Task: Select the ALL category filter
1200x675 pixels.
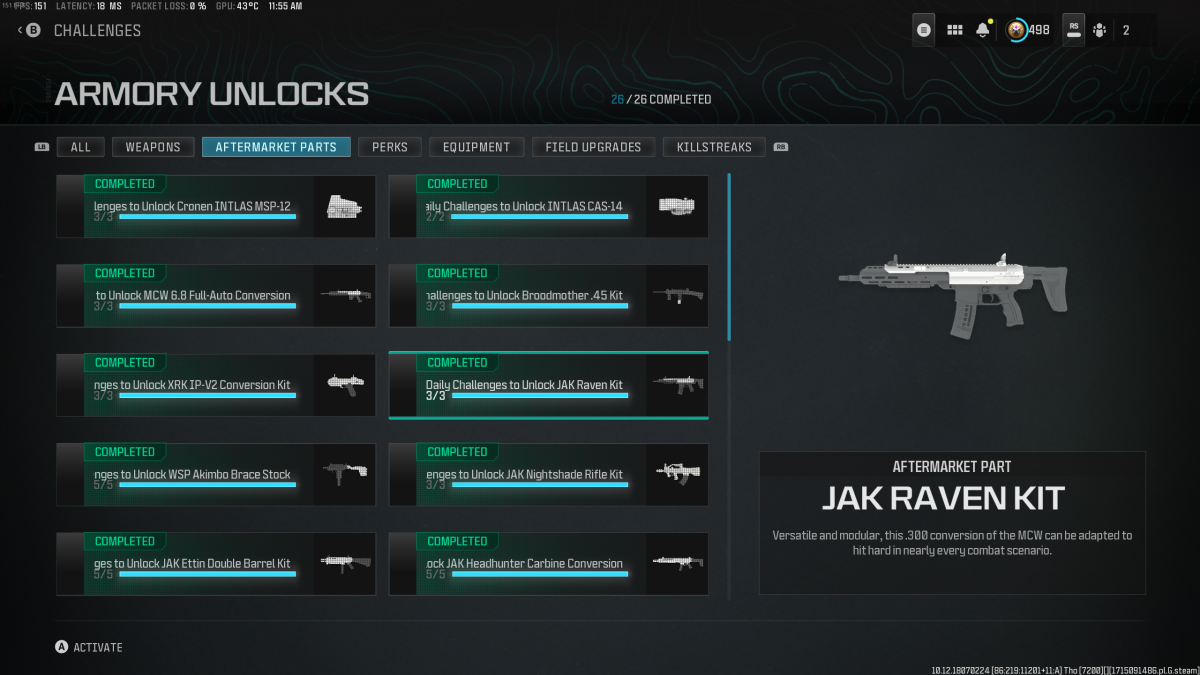Action: (x=80, y=146)
